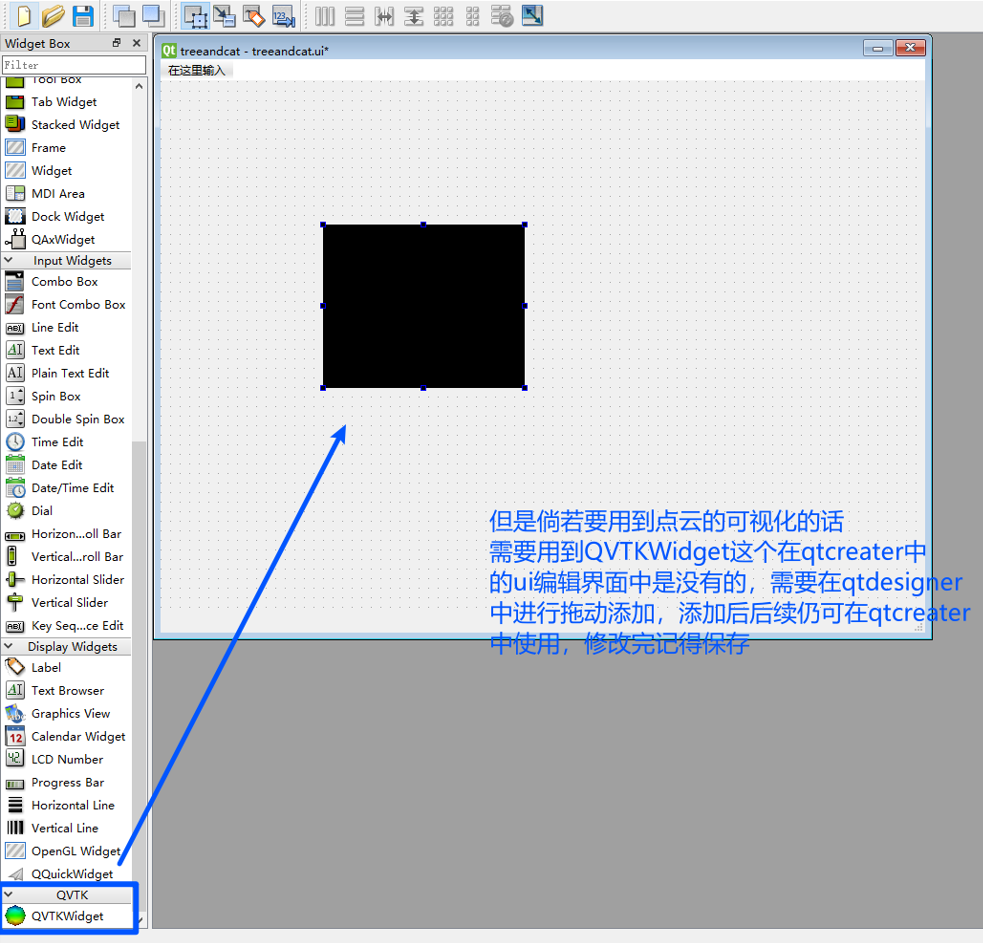Lay out widgets vertically
Image resolution: width=983 pixels, height=943 pixels.
(355, 16)
